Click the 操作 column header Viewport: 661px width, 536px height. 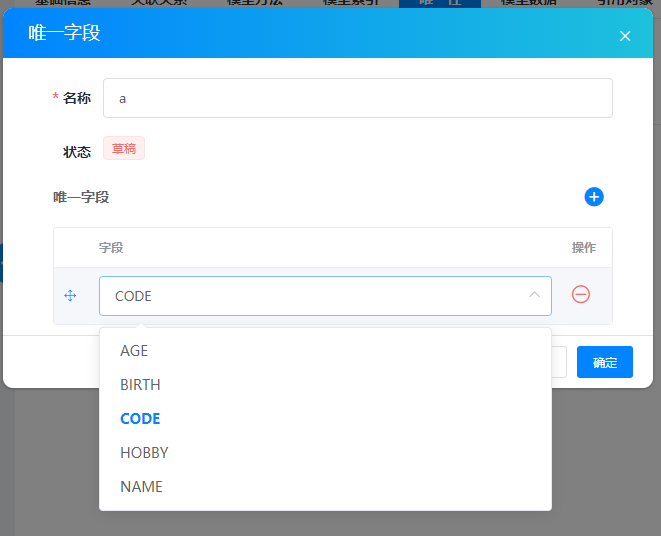[583, 247]
